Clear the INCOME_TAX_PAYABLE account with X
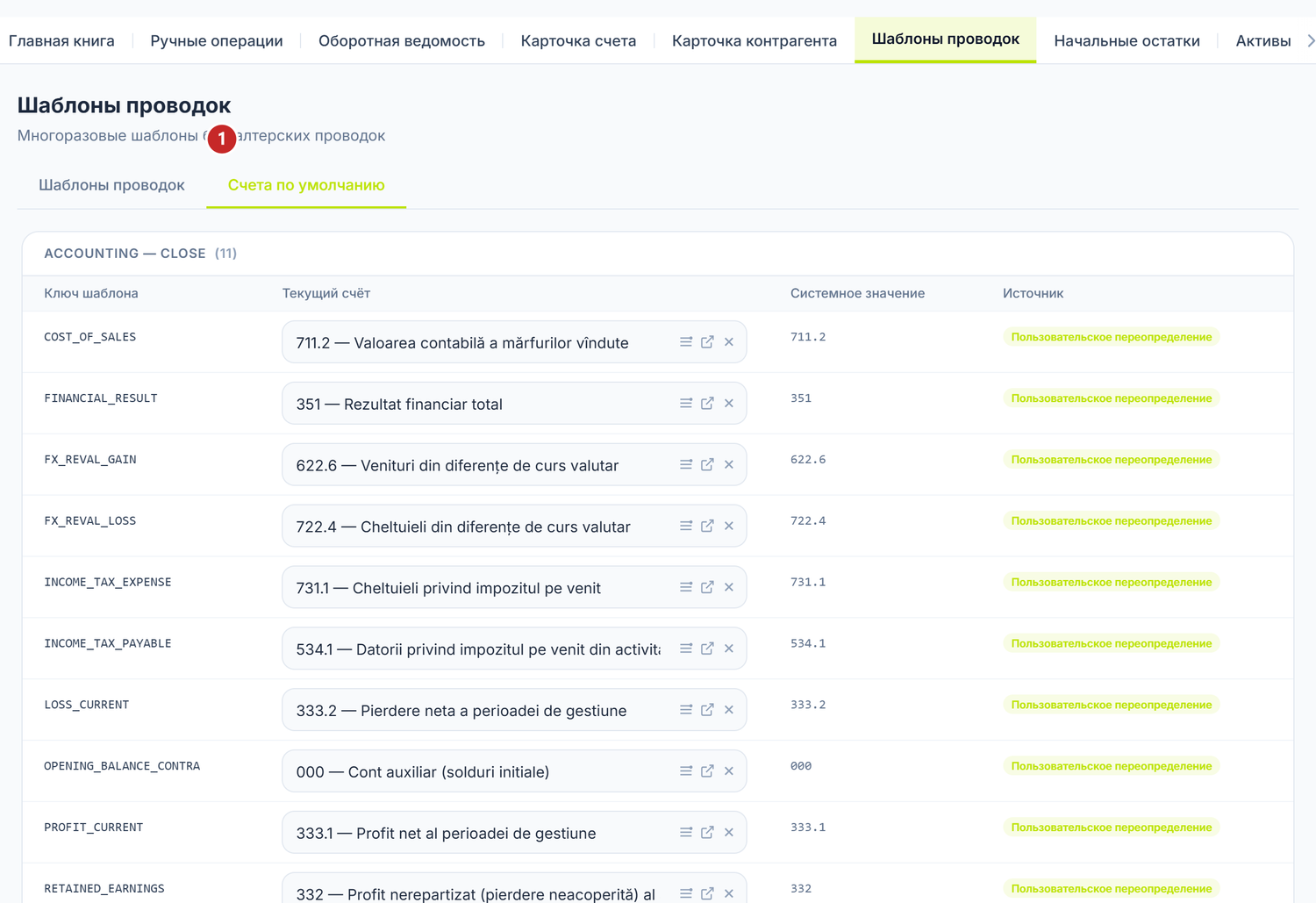Screen dimensions: 1316x903 (729, 649)
